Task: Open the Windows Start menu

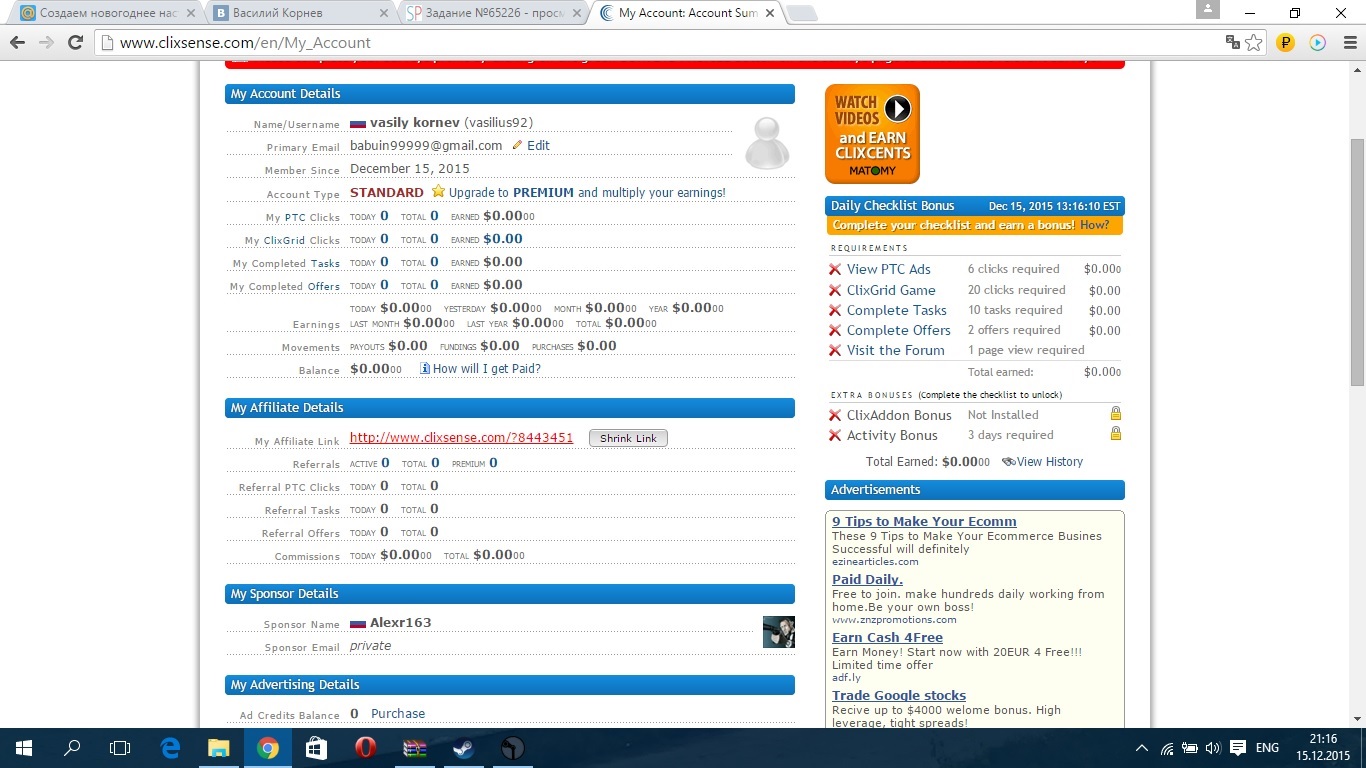Action: click(x=24, y=748)
